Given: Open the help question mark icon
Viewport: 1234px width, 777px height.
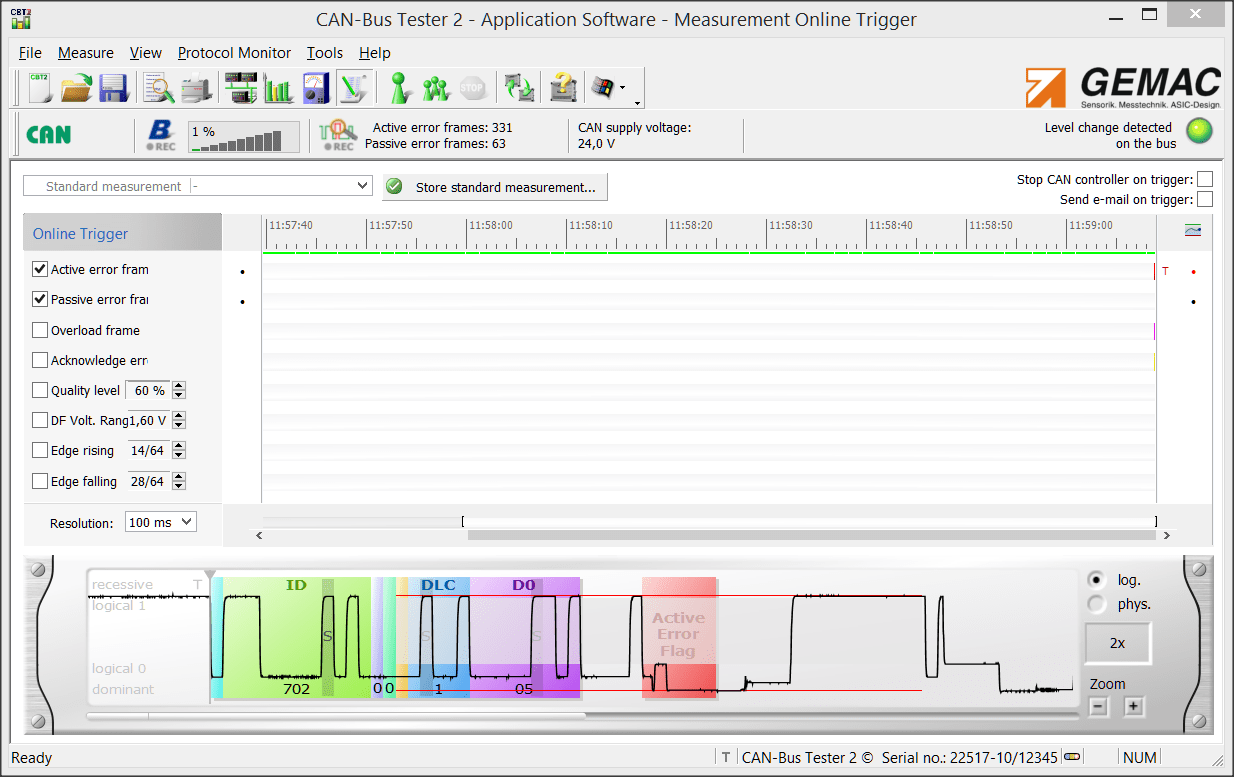Looking at the screenshot, I should (564, 88).
